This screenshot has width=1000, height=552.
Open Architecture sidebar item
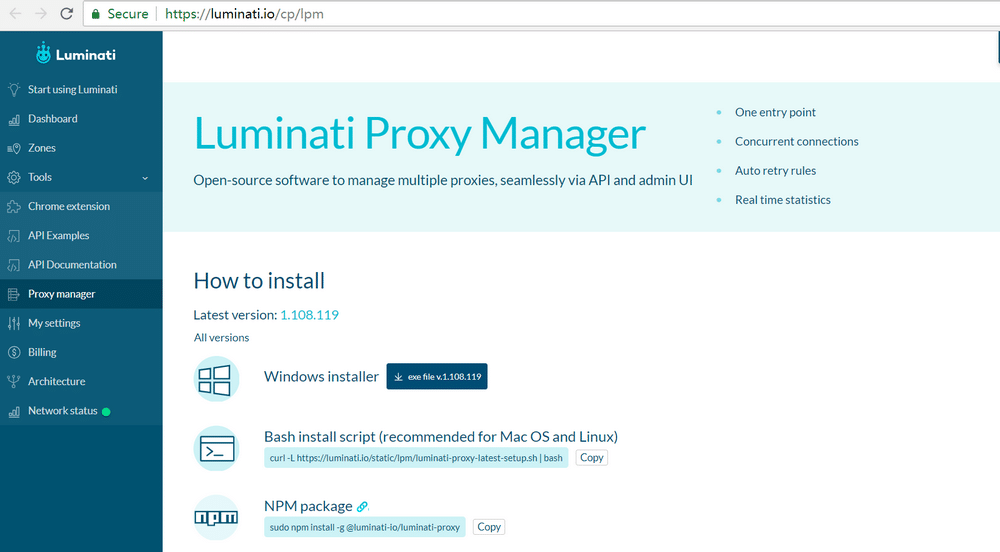pyautogui.click(x=57, y=381)
